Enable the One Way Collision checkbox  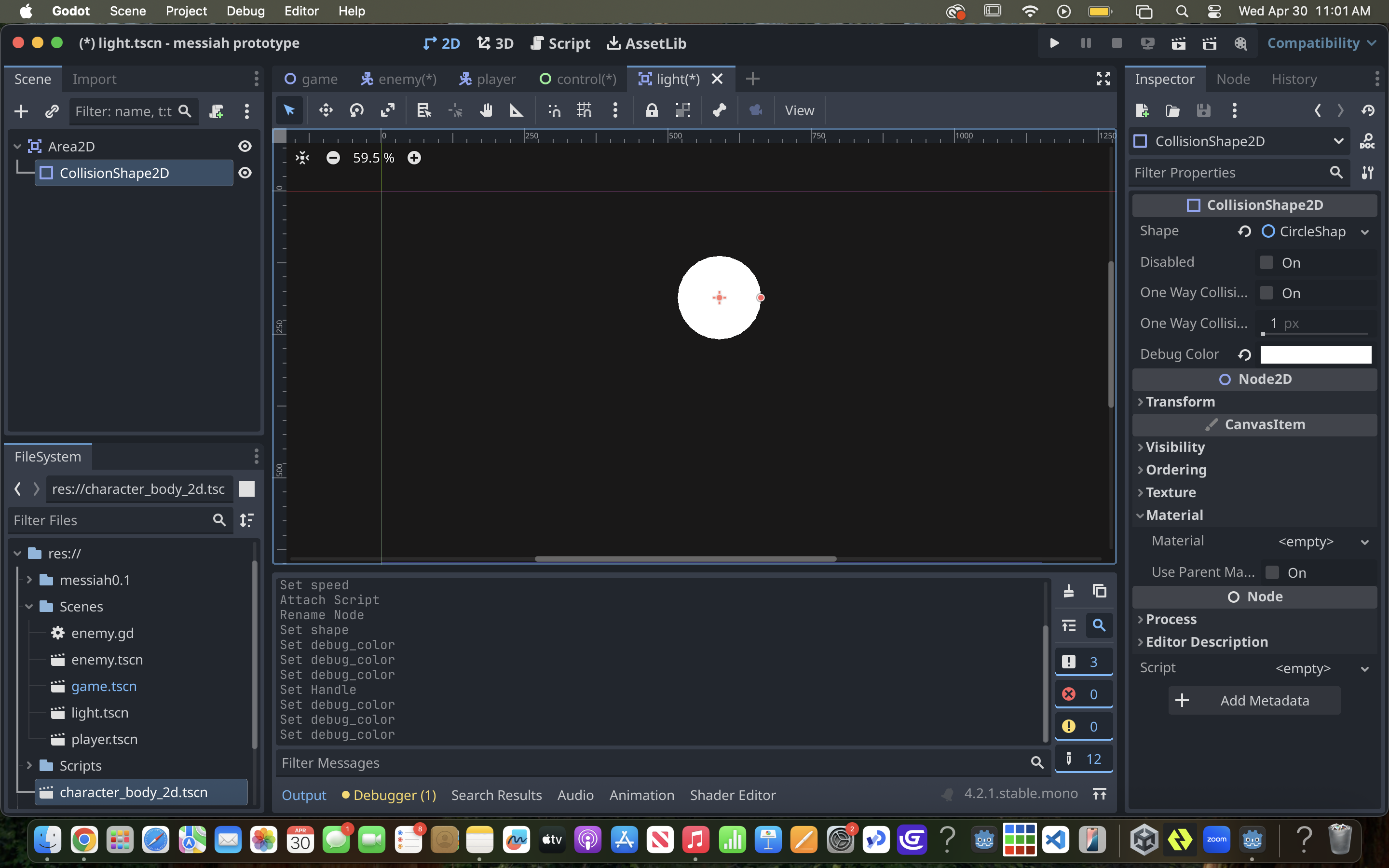coord(1266,293)
